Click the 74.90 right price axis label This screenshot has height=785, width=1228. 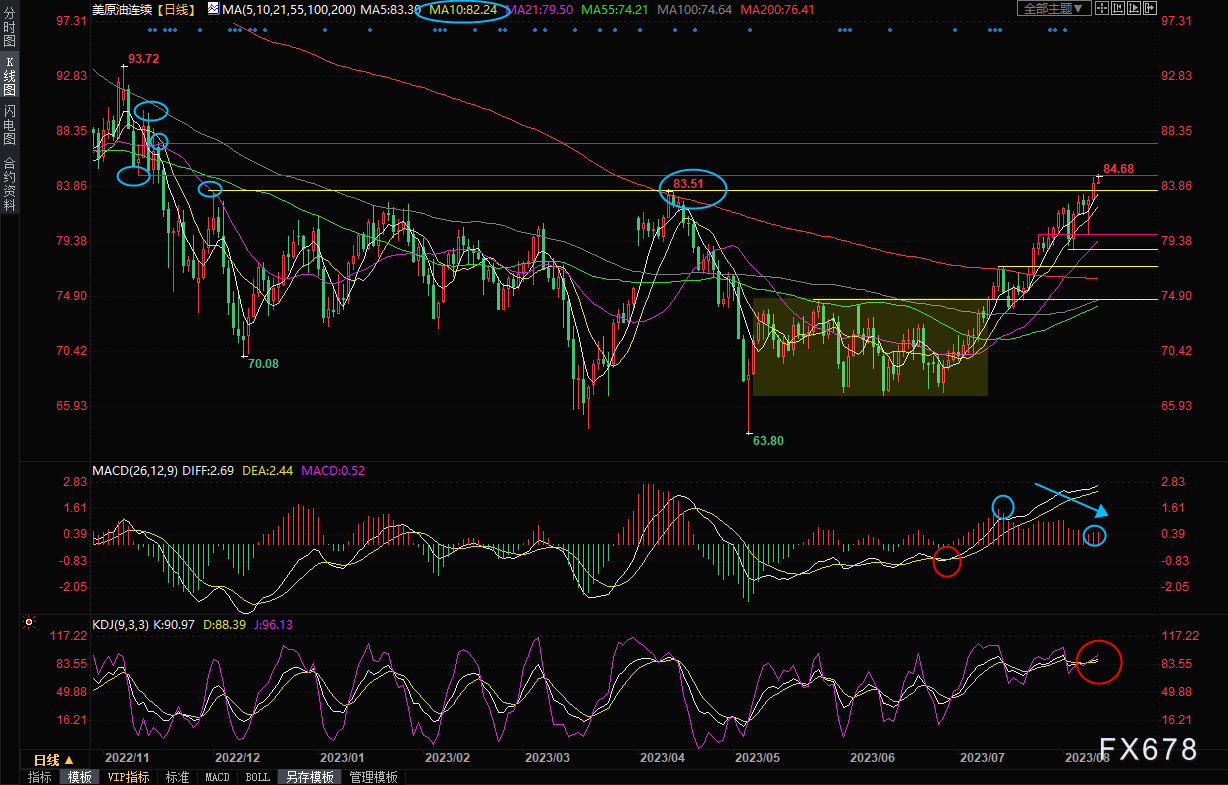tap(1178, 296)
